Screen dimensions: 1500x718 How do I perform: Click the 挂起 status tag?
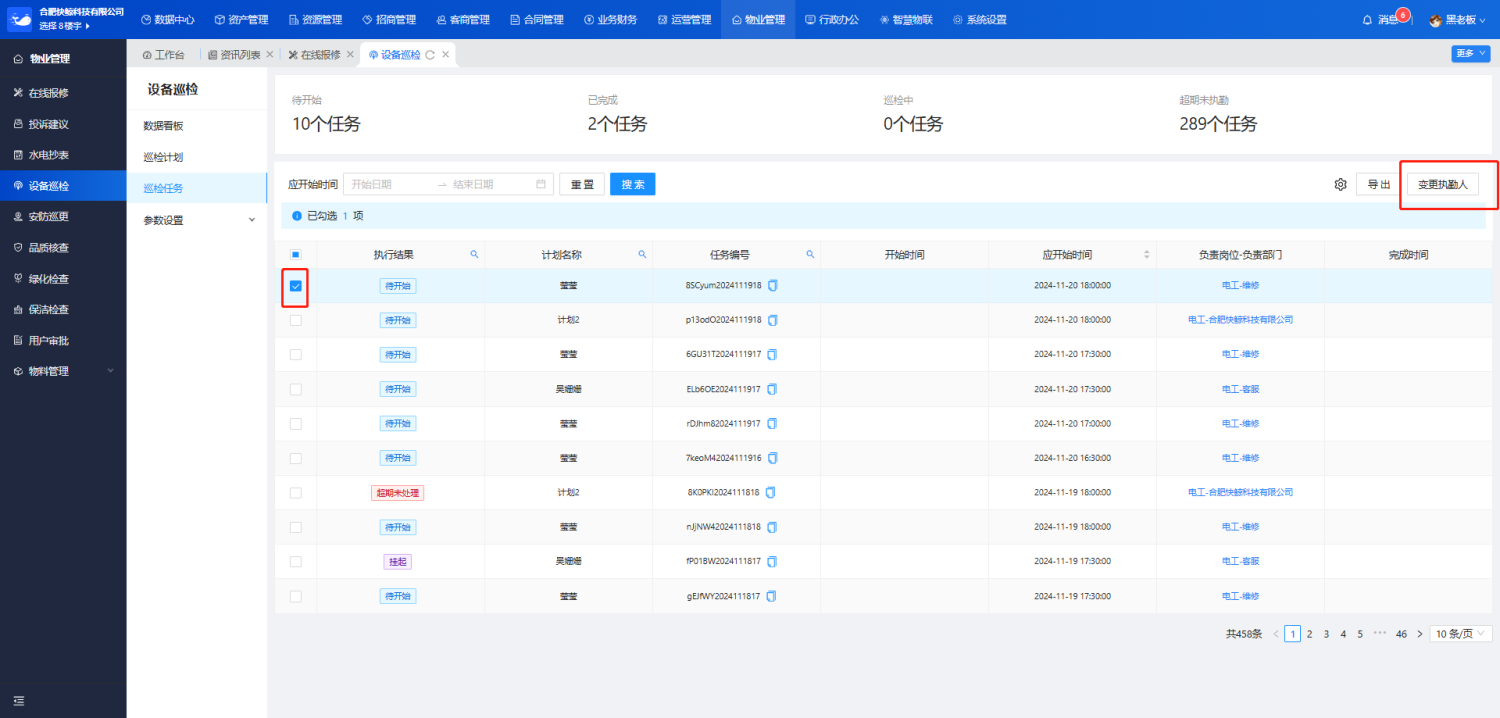pos(398,561)
